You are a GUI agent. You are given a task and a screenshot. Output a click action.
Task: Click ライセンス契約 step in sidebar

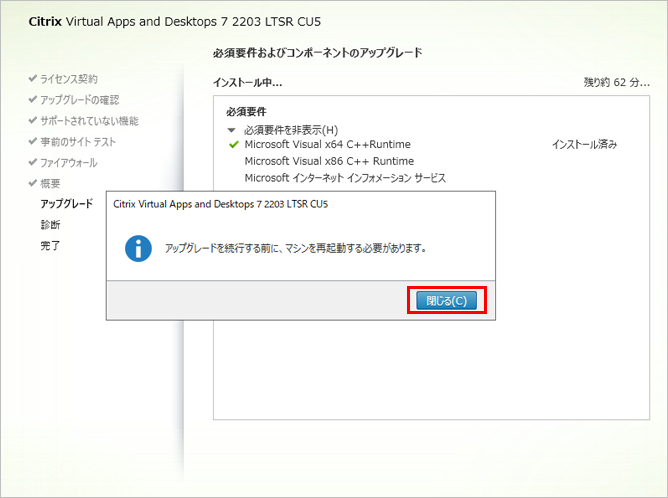pyautogui.click(x=69, y=79)
